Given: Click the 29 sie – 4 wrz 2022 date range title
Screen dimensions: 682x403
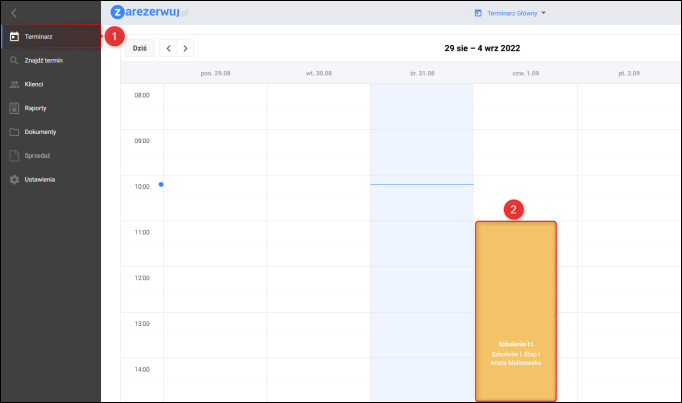Looking at the screenshot, I should tap(482, 48).
